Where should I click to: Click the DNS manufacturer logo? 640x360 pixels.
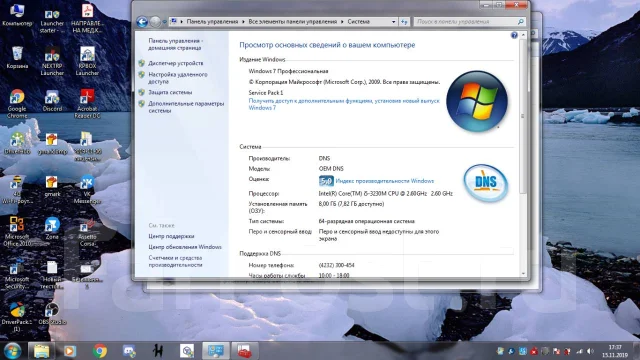485,183
